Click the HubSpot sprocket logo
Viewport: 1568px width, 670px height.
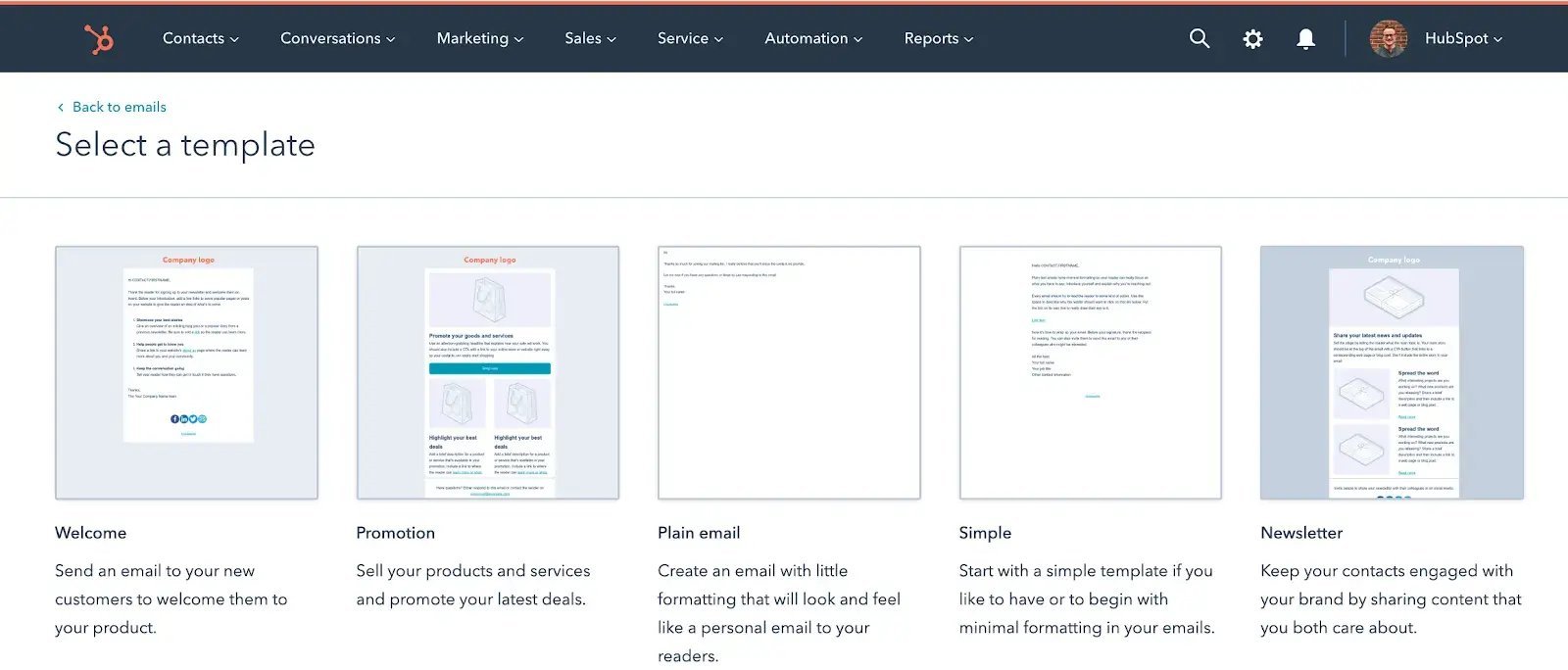coord(98,38)
